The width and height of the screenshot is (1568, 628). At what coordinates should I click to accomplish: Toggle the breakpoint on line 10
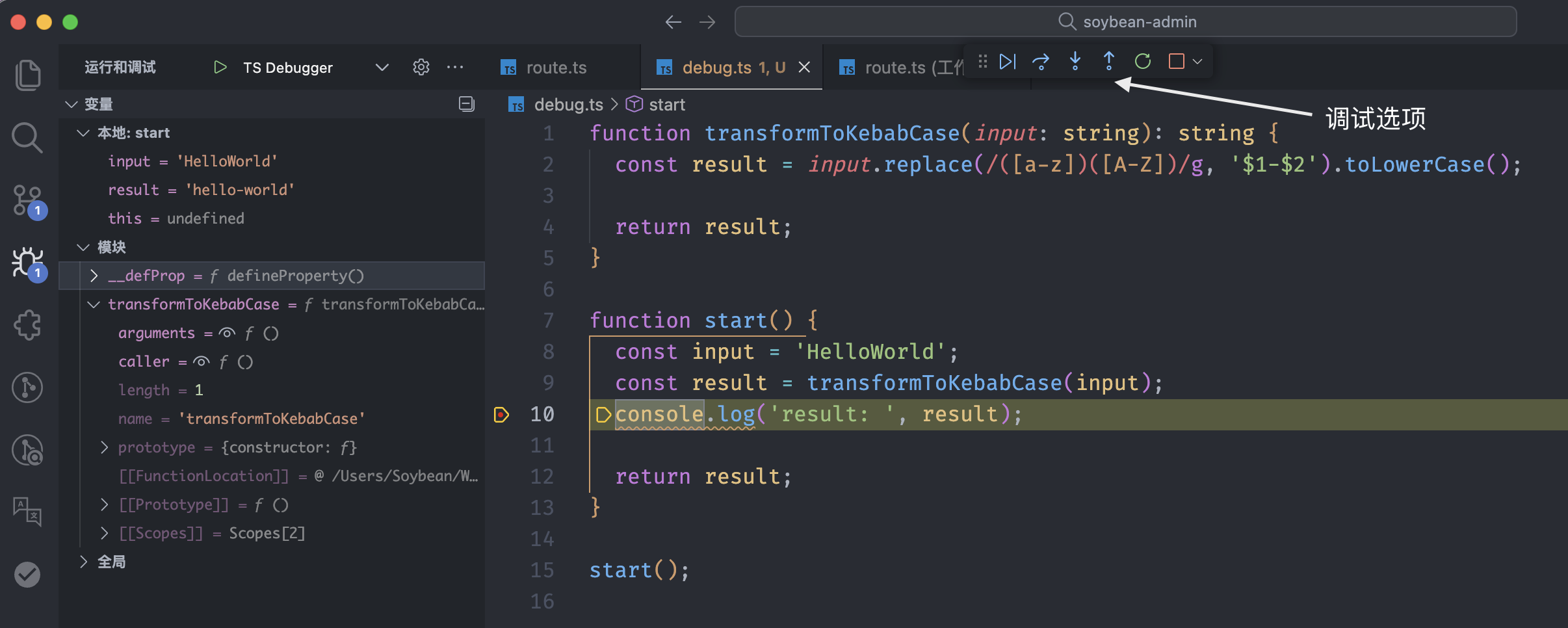pyautogui.click(x=501, y=415)
